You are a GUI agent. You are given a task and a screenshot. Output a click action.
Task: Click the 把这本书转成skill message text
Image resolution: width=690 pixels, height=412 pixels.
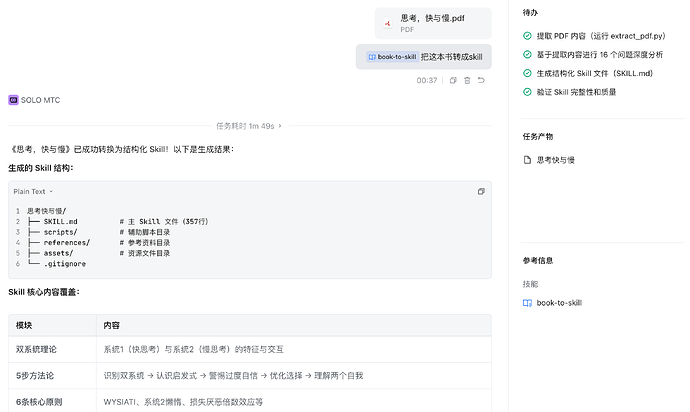pyautogui.click(x=451, y=57)
